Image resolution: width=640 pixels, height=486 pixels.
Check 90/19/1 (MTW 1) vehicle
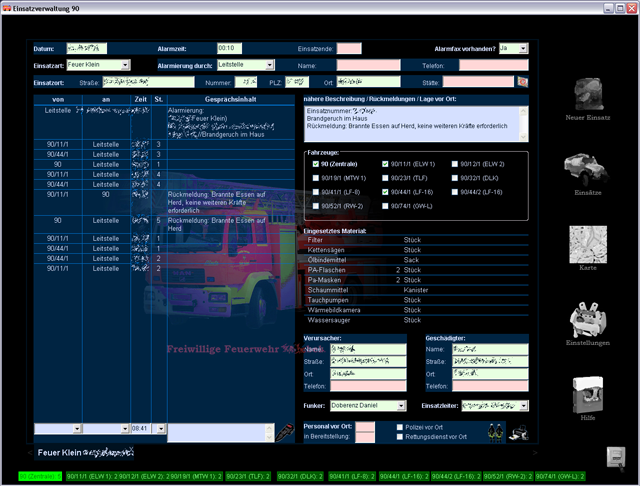point(316,178)
